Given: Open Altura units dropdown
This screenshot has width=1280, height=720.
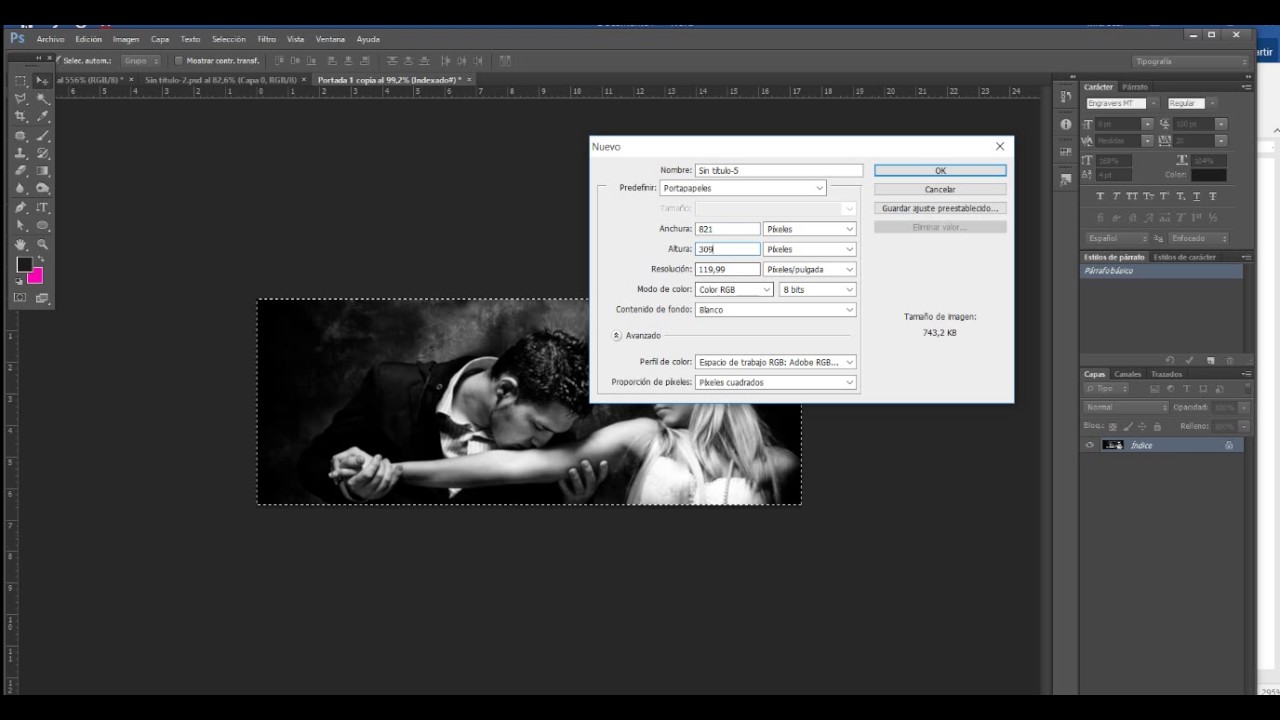Looking at the screenshot, I should click(x=810, y=249).
